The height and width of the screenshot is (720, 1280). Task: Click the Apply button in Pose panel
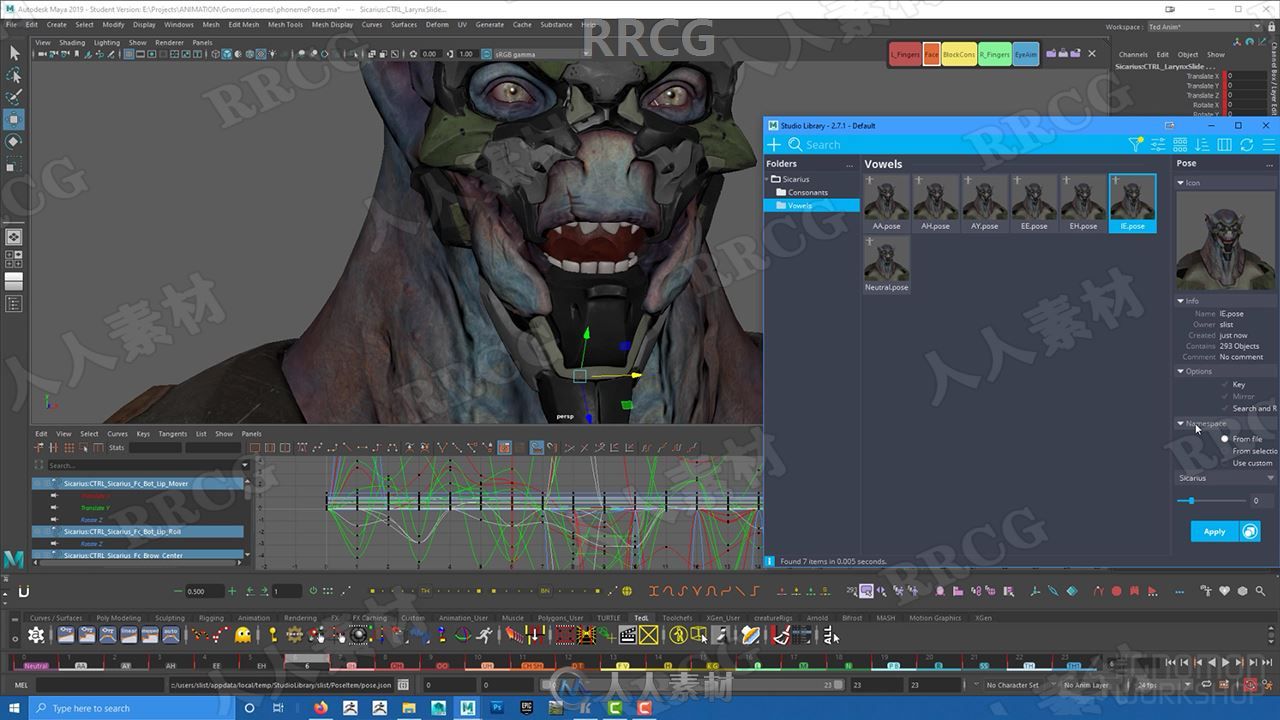coord(1214,531)
